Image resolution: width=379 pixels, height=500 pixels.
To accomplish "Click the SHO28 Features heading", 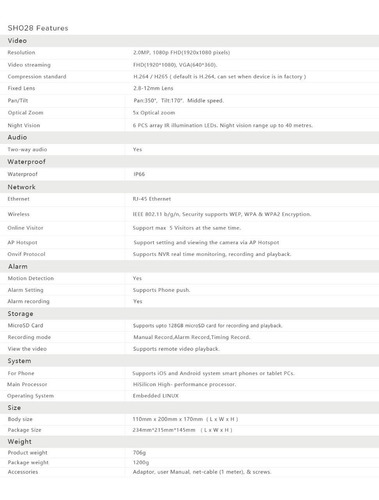I will 38,28.
